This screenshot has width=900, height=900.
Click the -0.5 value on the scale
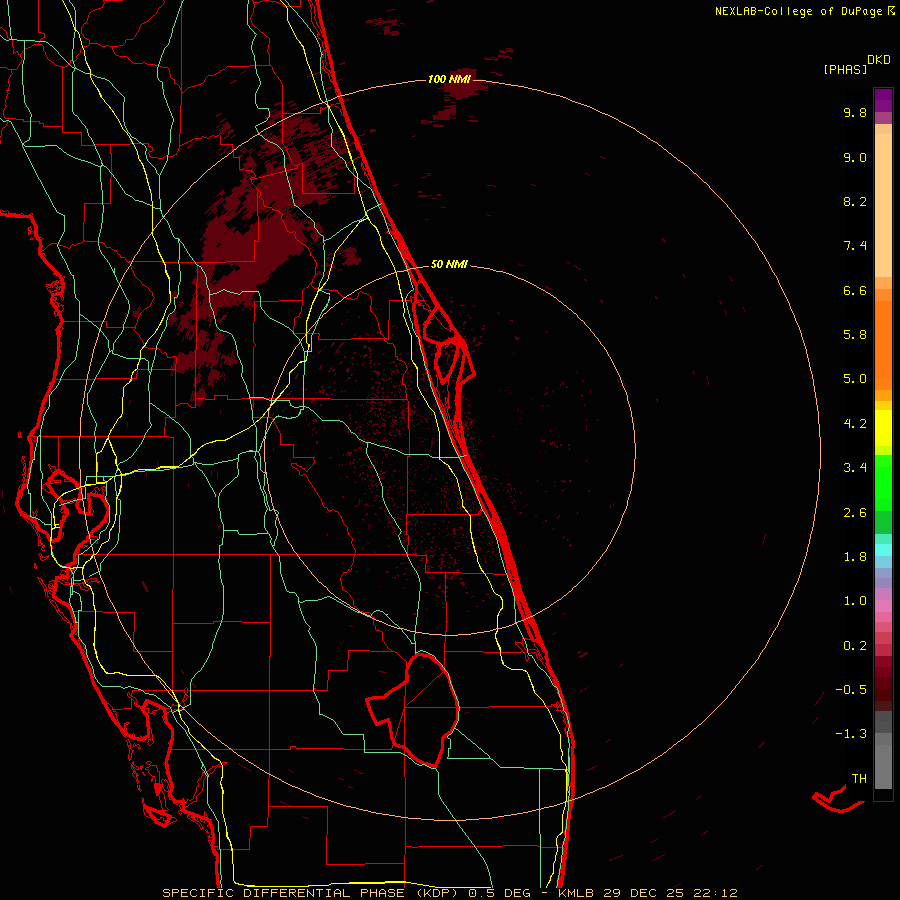(851, 690)
